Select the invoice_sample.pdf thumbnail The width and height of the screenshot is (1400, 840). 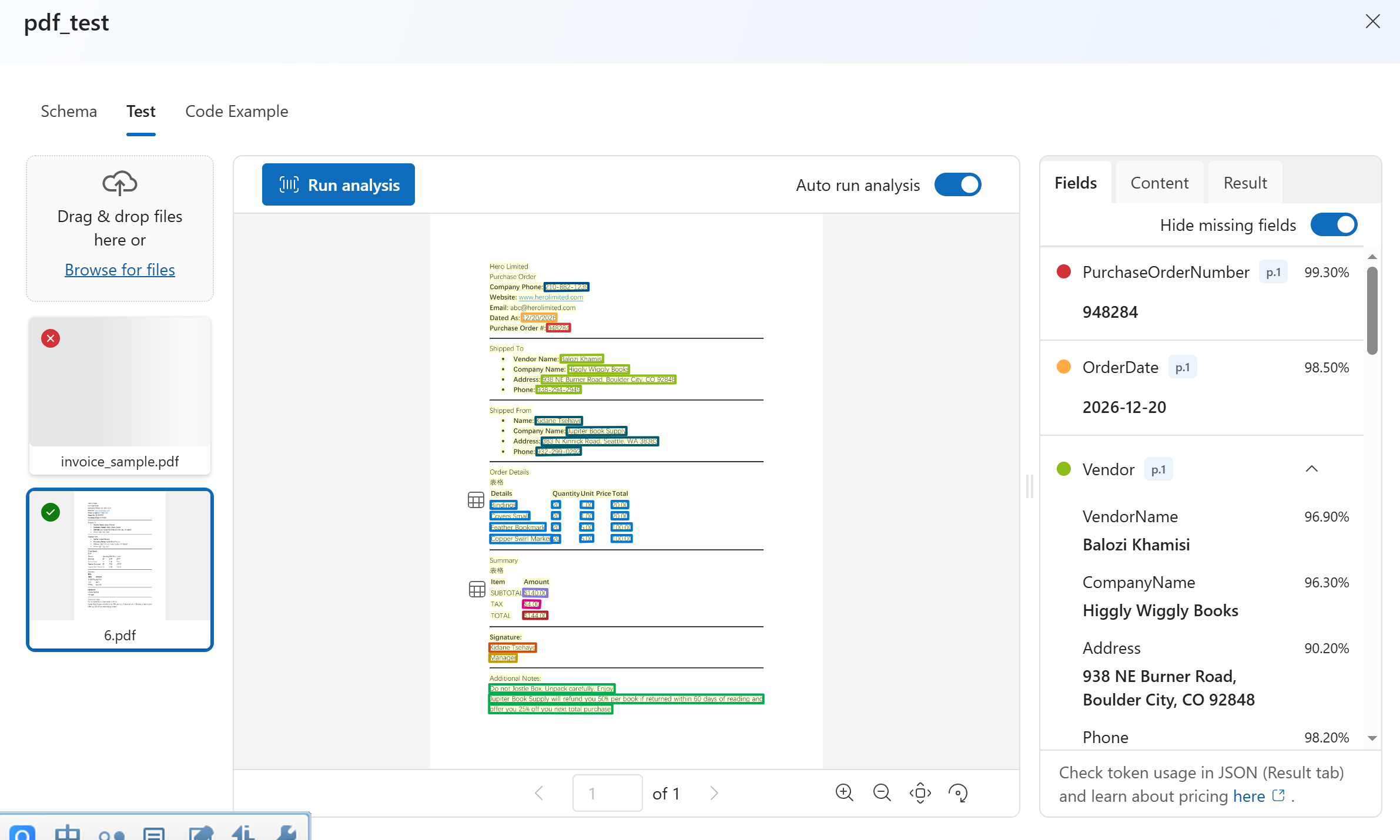click(120, 395)
